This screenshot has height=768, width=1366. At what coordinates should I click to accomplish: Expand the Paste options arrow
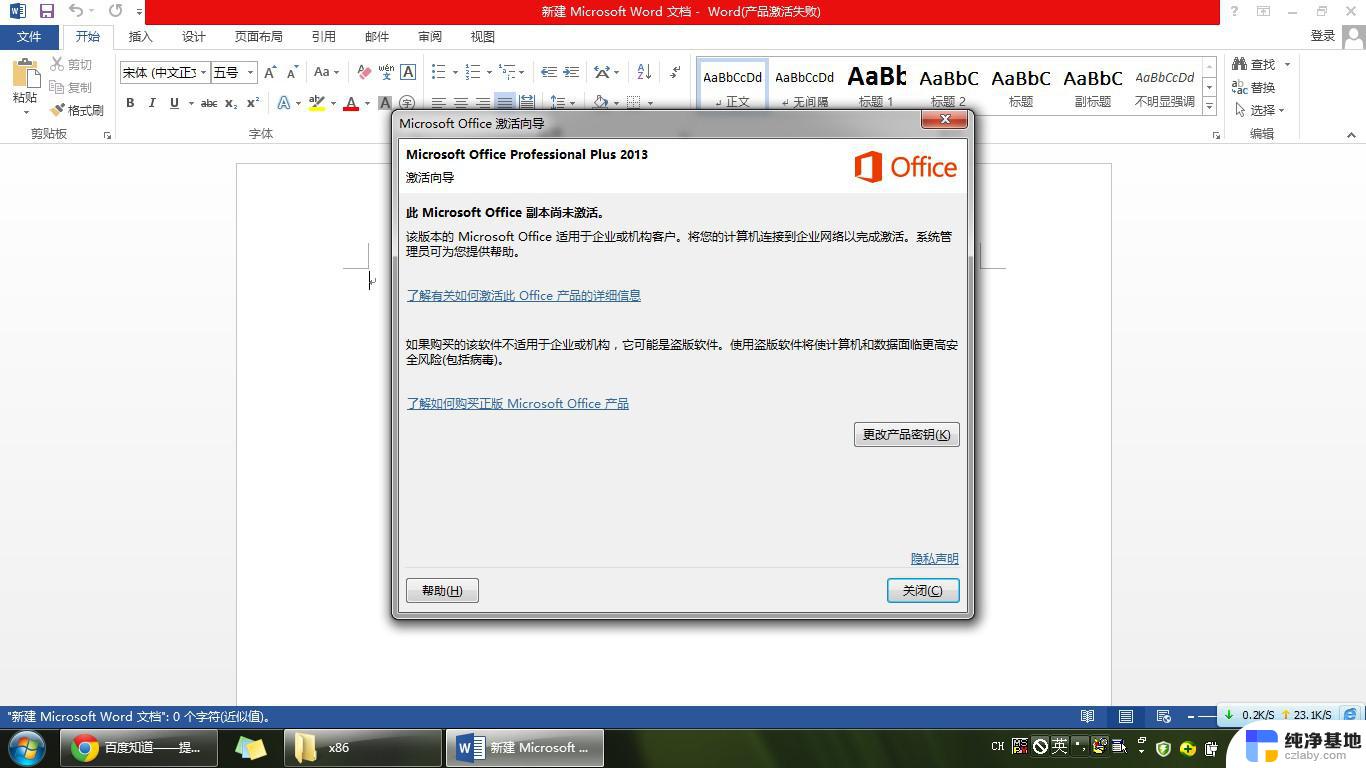pos(25,112)
